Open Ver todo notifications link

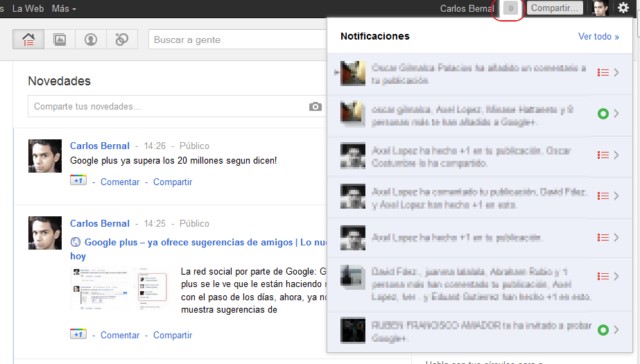pos(598,37)
